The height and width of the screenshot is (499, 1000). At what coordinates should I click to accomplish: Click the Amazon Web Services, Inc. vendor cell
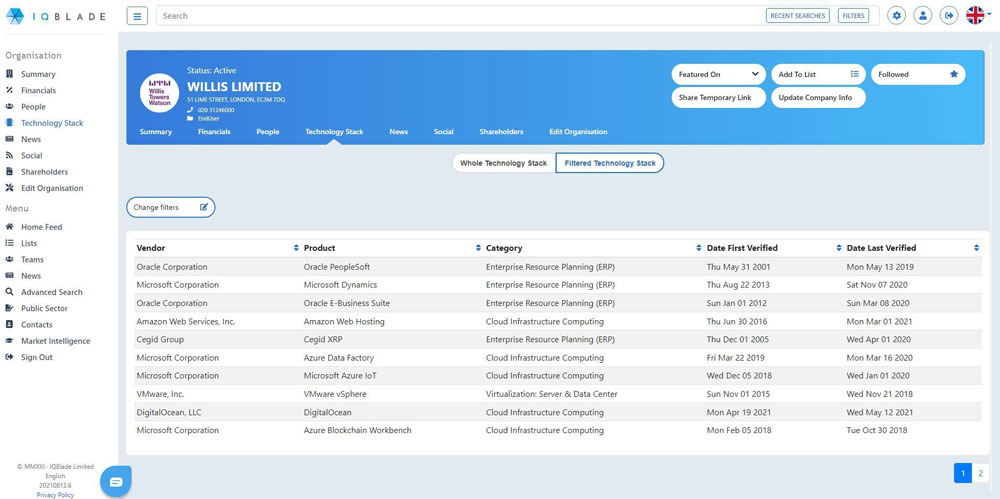186,322
